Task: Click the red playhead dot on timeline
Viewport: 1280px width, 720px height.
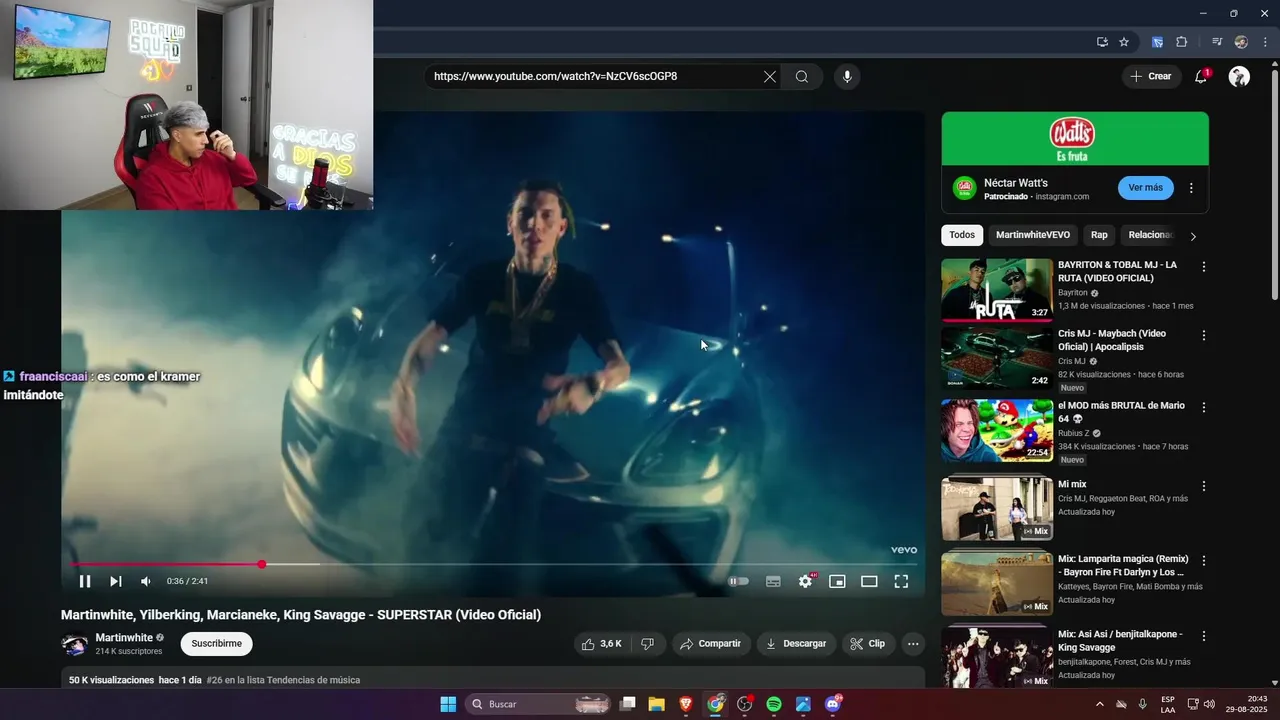Action: [262, 564]
